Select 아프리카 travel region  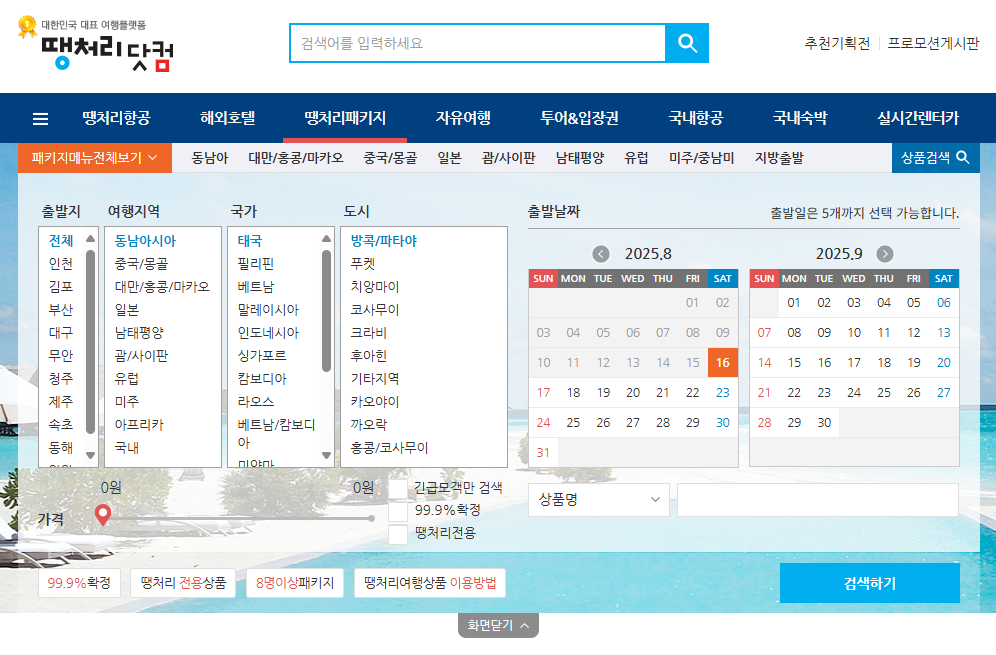(x=139, y=424)
